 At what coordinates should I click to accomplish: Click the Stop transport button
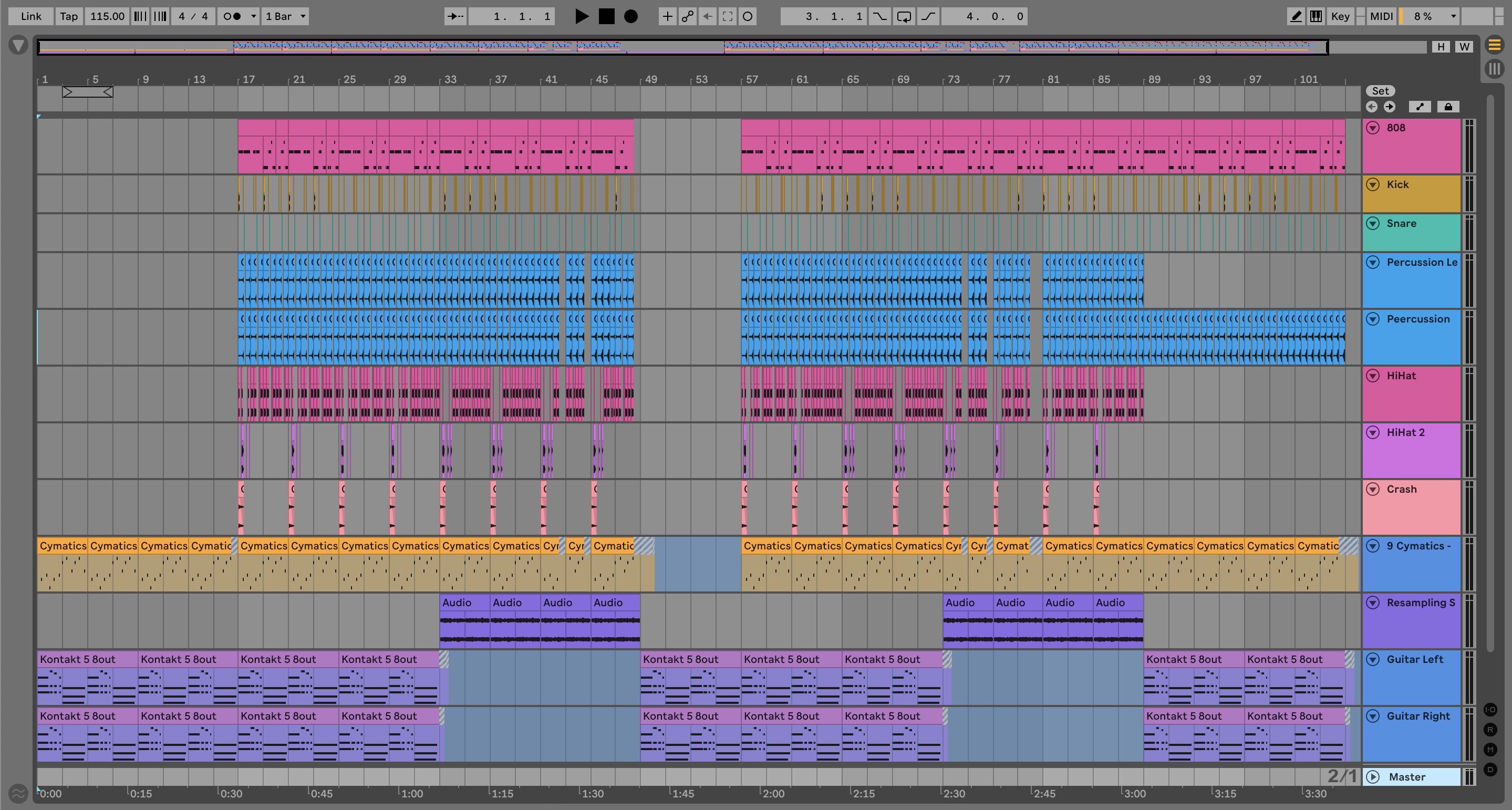point(606,16)
